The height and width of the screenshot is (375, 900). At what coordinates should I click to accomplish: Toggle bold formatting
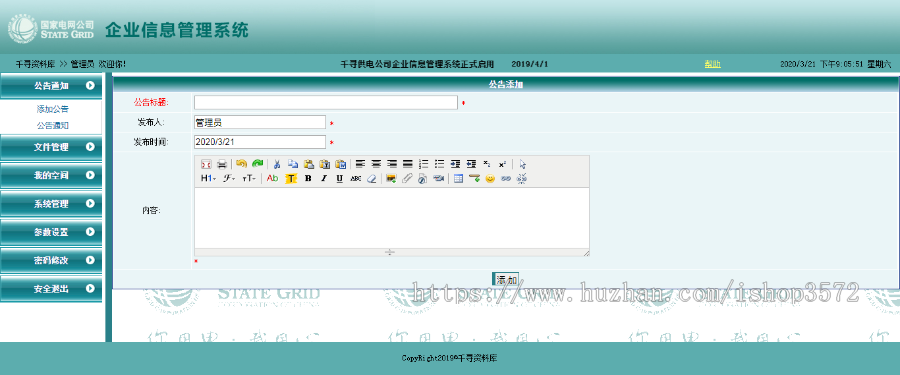click(308, 178)
